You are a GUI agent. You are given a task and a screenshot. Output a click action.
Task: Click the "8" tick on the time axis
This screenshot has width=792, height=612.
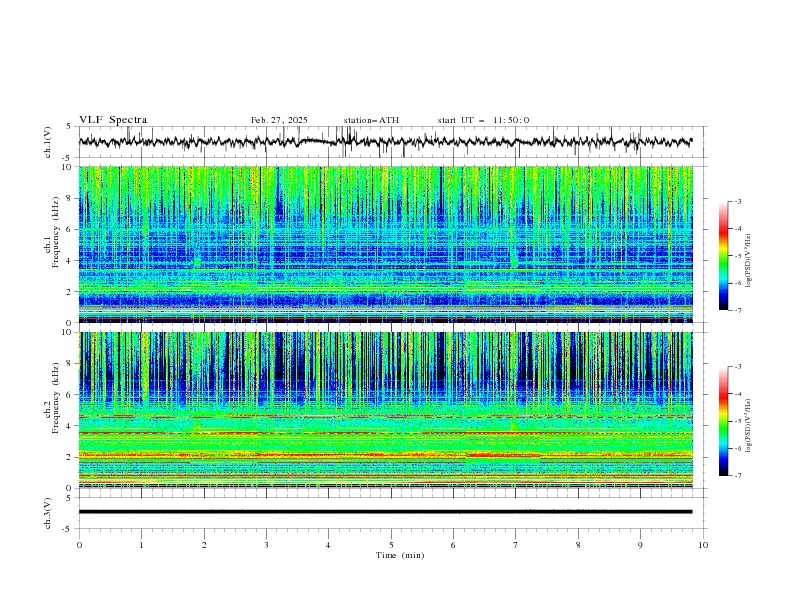tap(578, 545)
